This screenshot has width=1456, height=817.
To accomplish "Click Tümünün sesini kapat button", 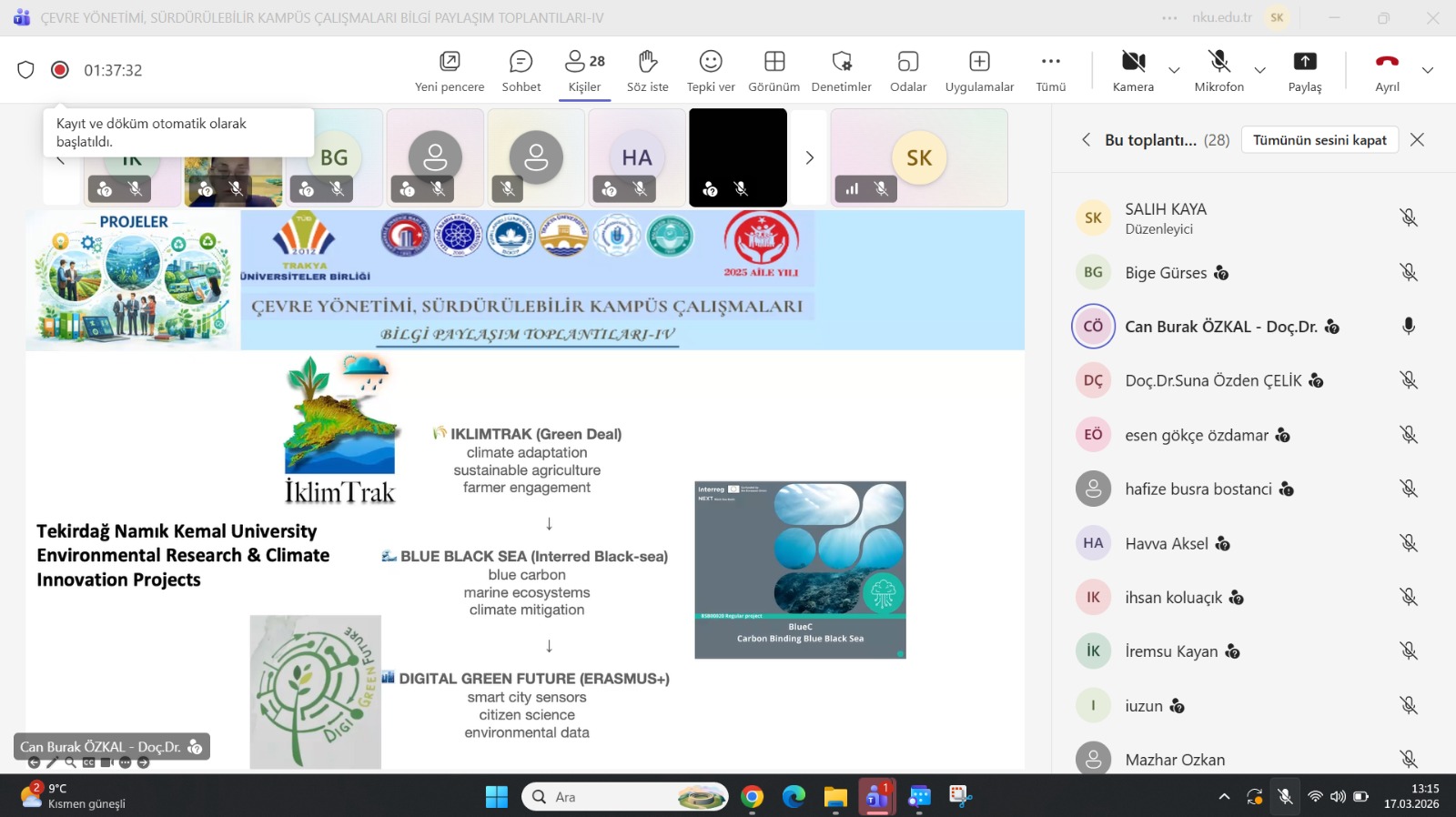I will point(1319,140).
